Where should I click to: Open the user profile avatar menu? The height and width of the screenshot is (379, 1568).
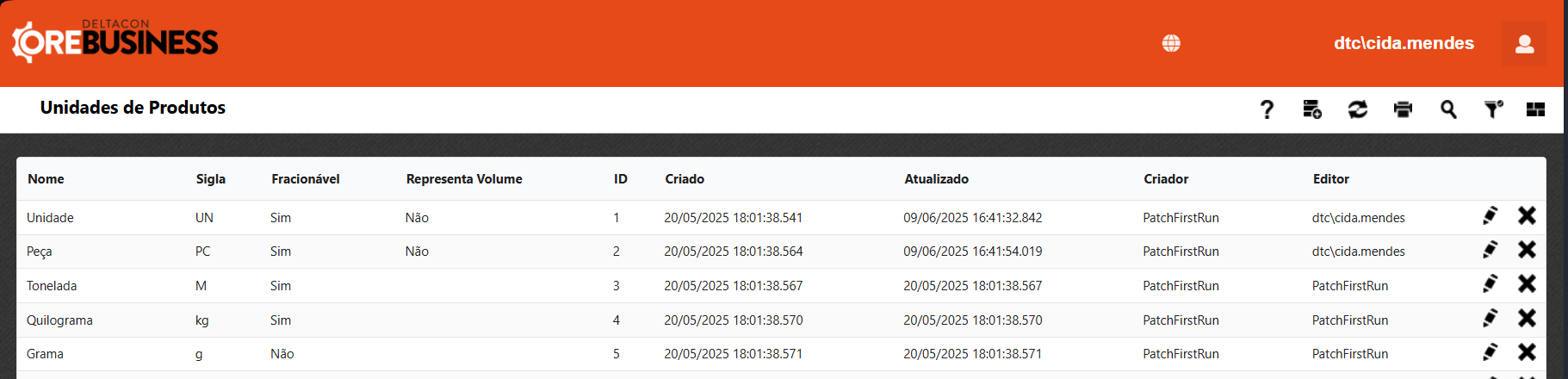[x=1524, y=44]
